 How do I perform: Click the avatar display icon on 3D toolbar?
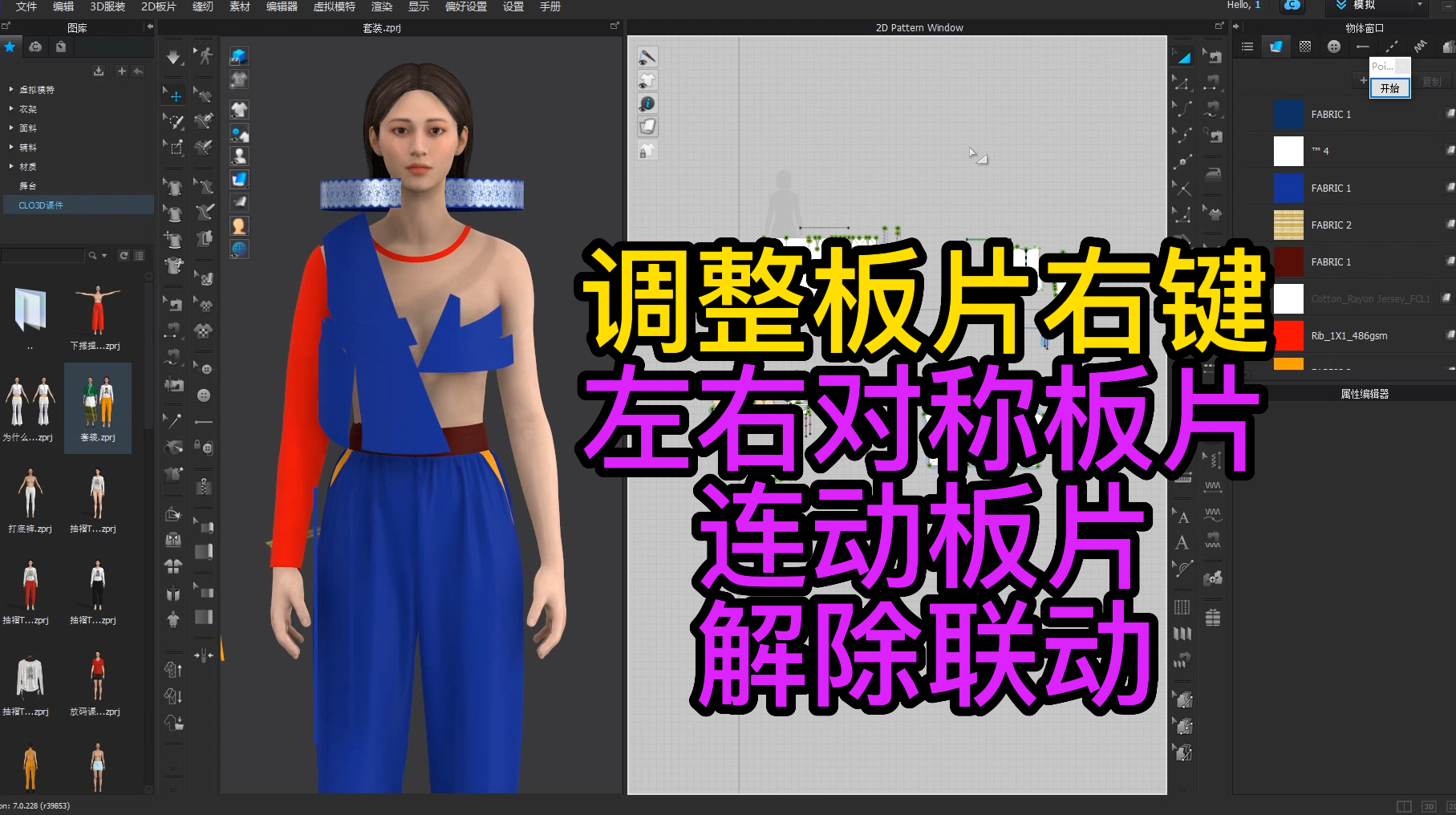pos(237,156)
